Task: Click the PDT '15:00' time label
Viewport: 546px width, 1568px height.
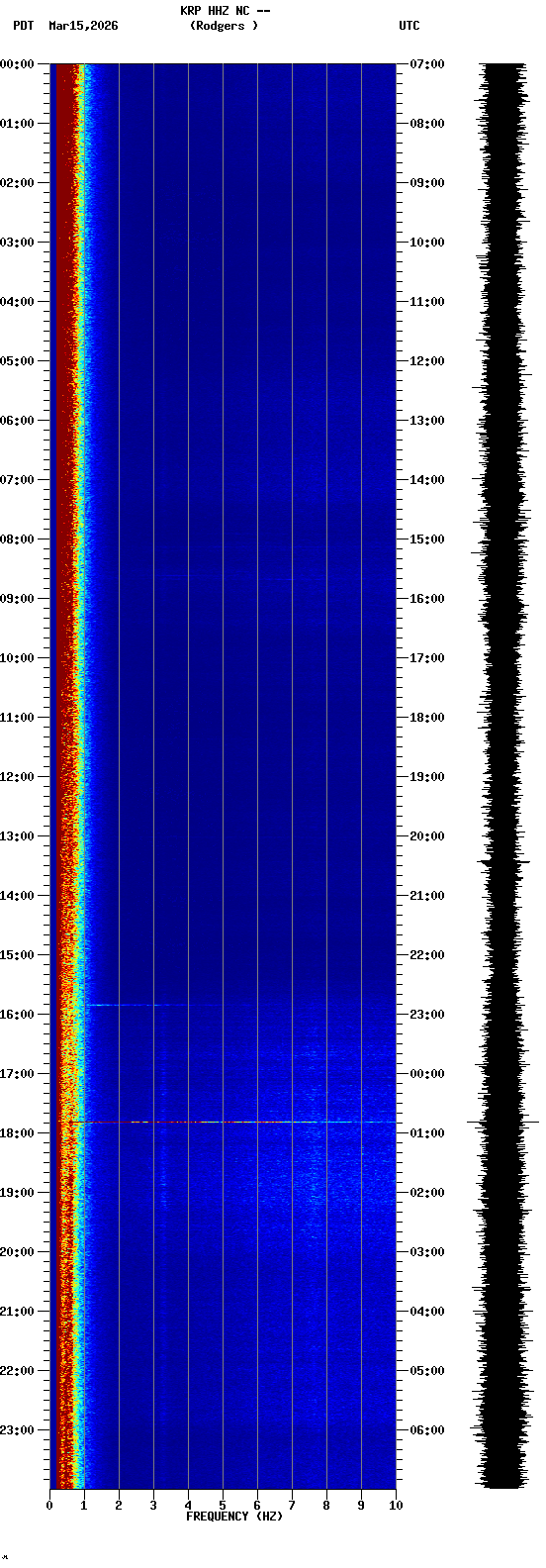Action: [17, 955]
